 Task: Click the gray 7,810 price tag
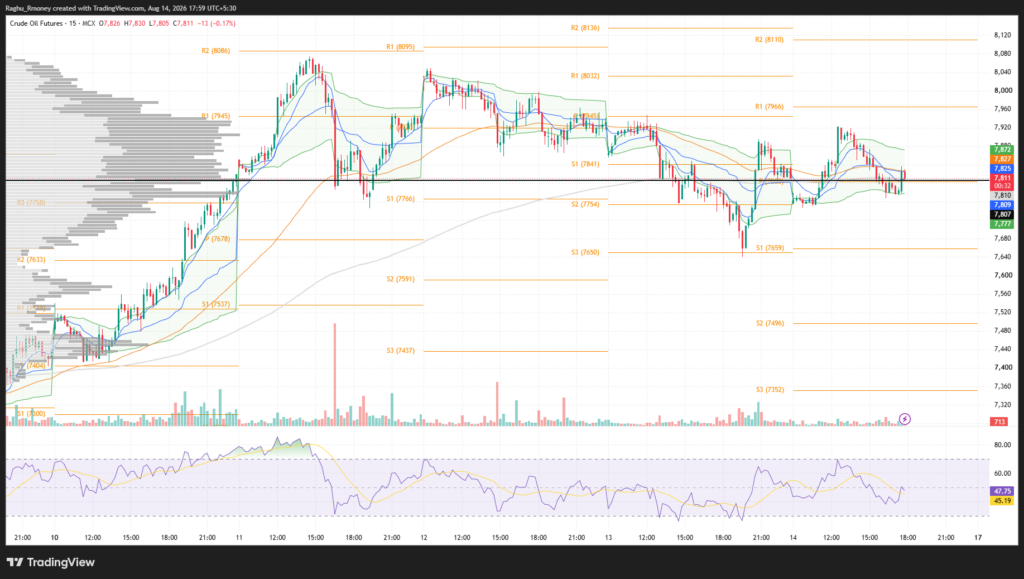pyautogui.click(x=1002, y=195)
